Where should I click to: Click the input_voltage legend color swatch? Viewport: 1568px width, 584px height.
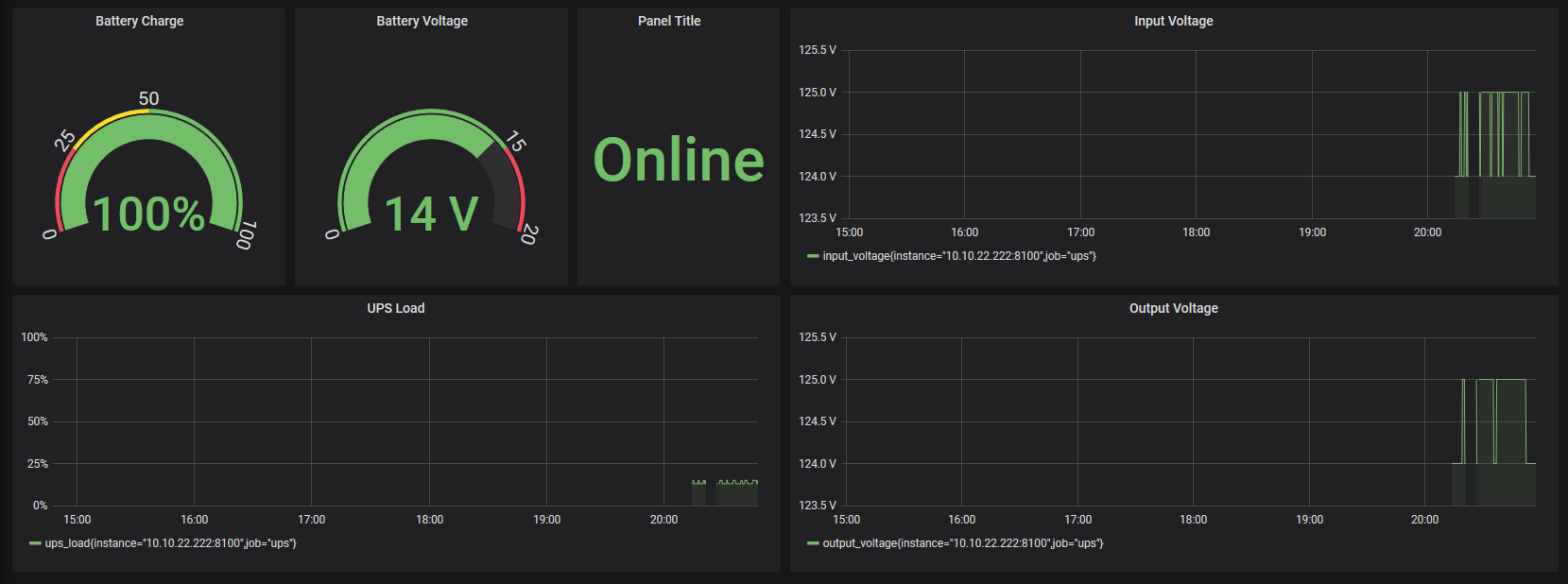point(813,256)
